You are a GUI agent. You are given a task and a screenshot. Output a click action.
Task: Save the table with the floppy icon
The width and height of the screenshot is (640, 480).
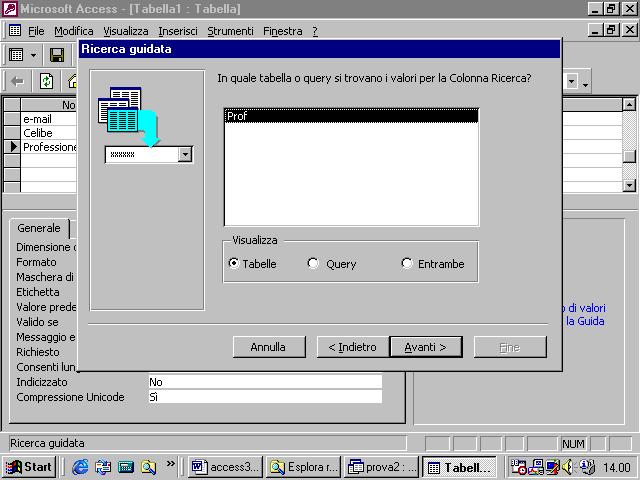tap(57, 55)
